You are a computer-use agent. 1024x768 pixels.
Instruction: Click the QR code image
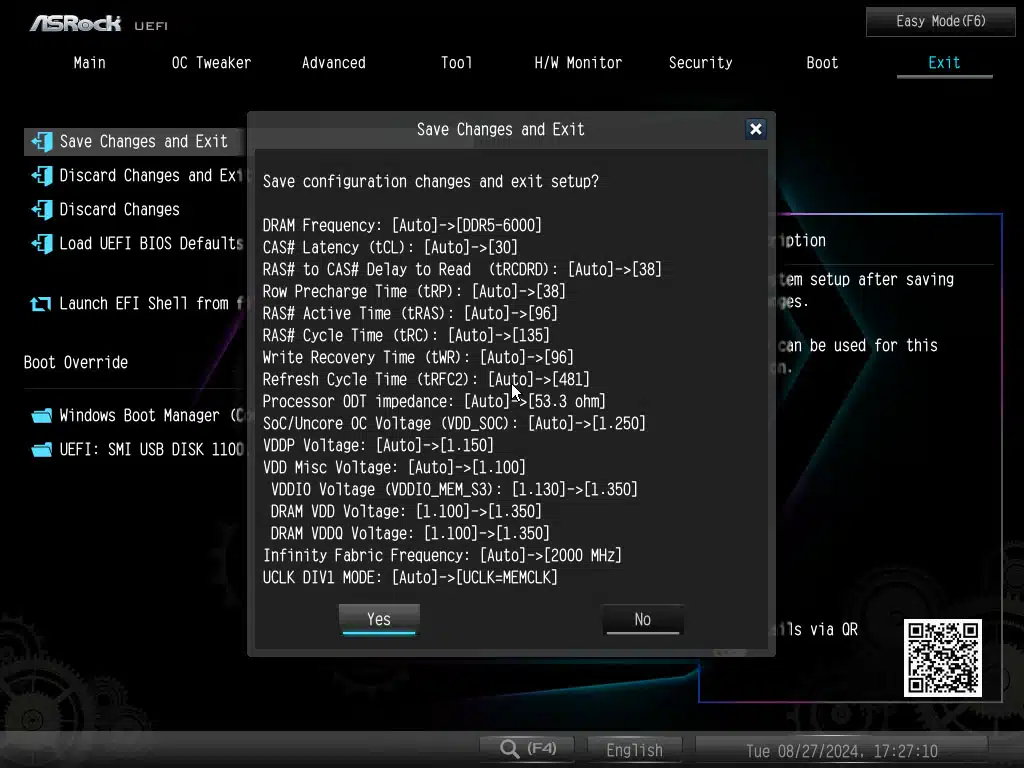942,658
